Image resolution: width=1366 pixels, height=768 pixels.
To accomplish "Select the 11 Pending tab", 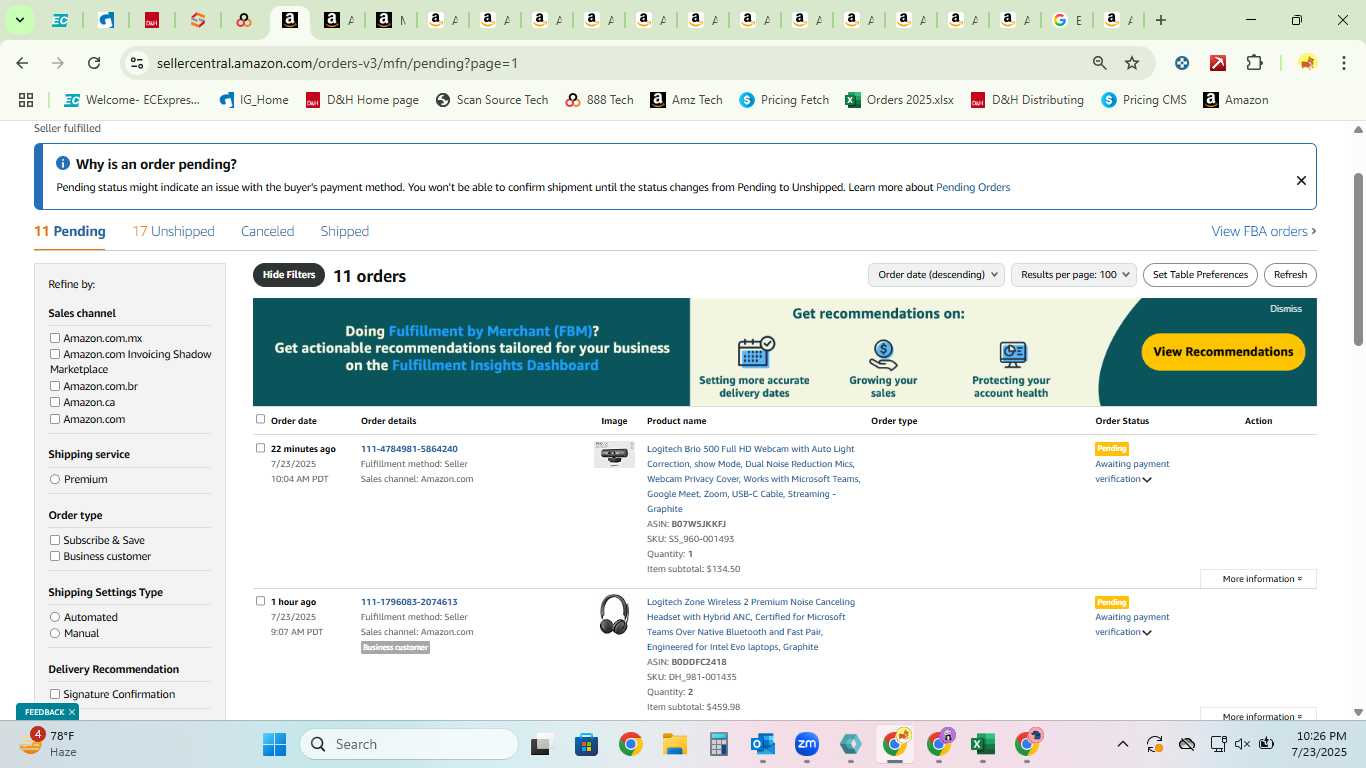I will (x=70, y=231).
